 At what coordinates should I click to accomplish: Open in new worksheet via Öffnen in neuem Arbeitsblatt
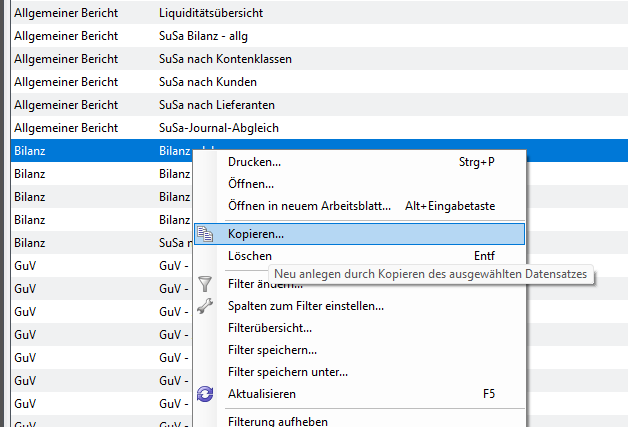coord(309,206)
